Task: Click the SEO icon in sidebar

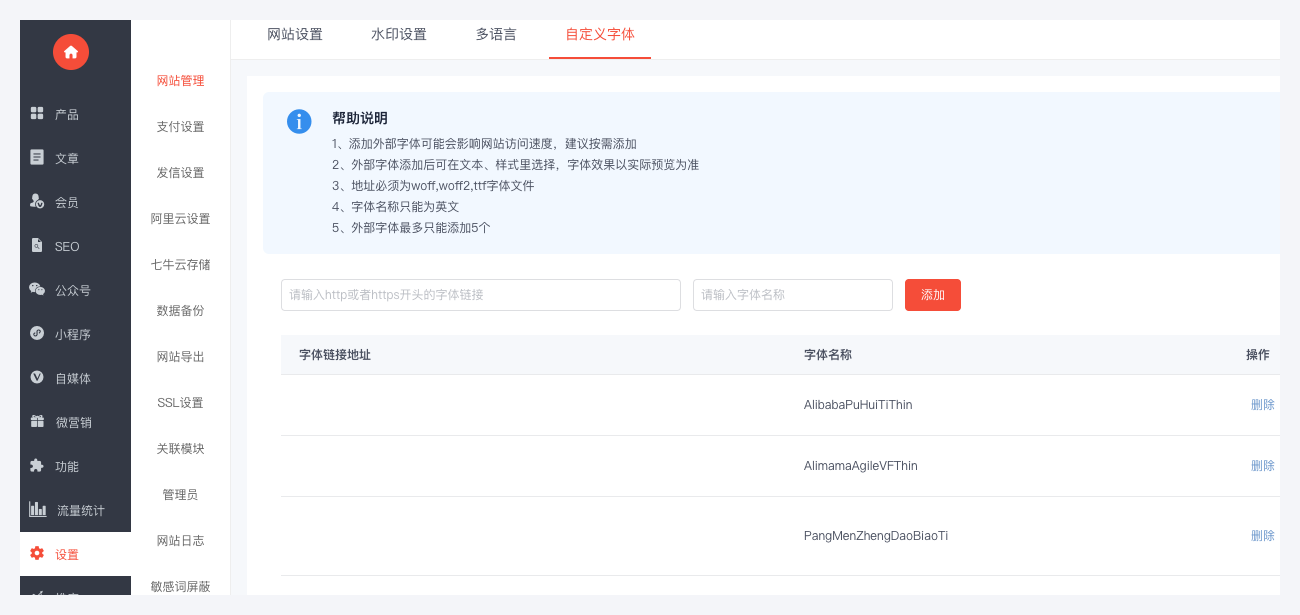Action: coord(37,245)
